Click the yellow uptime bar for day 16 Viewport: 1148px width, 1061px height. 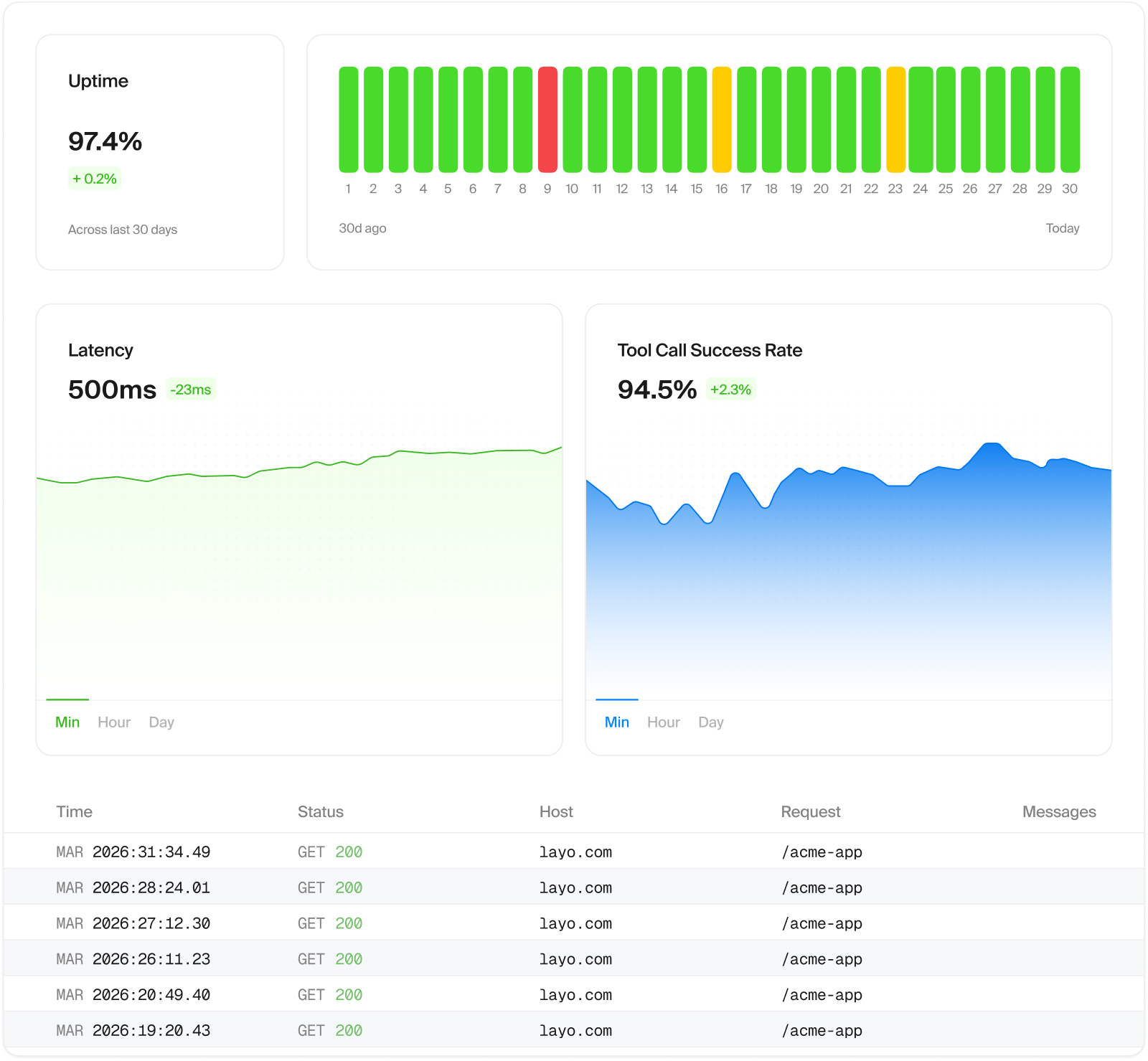(722, 120)
